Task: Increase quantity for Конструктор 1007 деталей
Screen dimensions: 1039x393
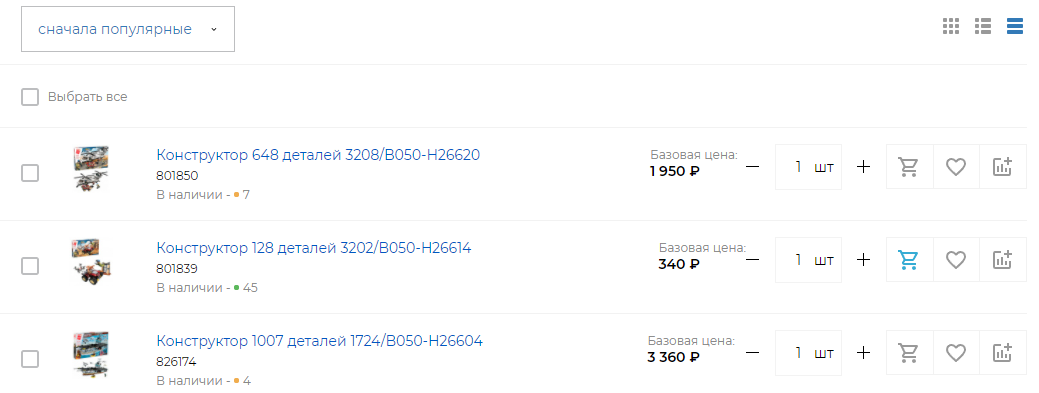Action: [863, 353]
